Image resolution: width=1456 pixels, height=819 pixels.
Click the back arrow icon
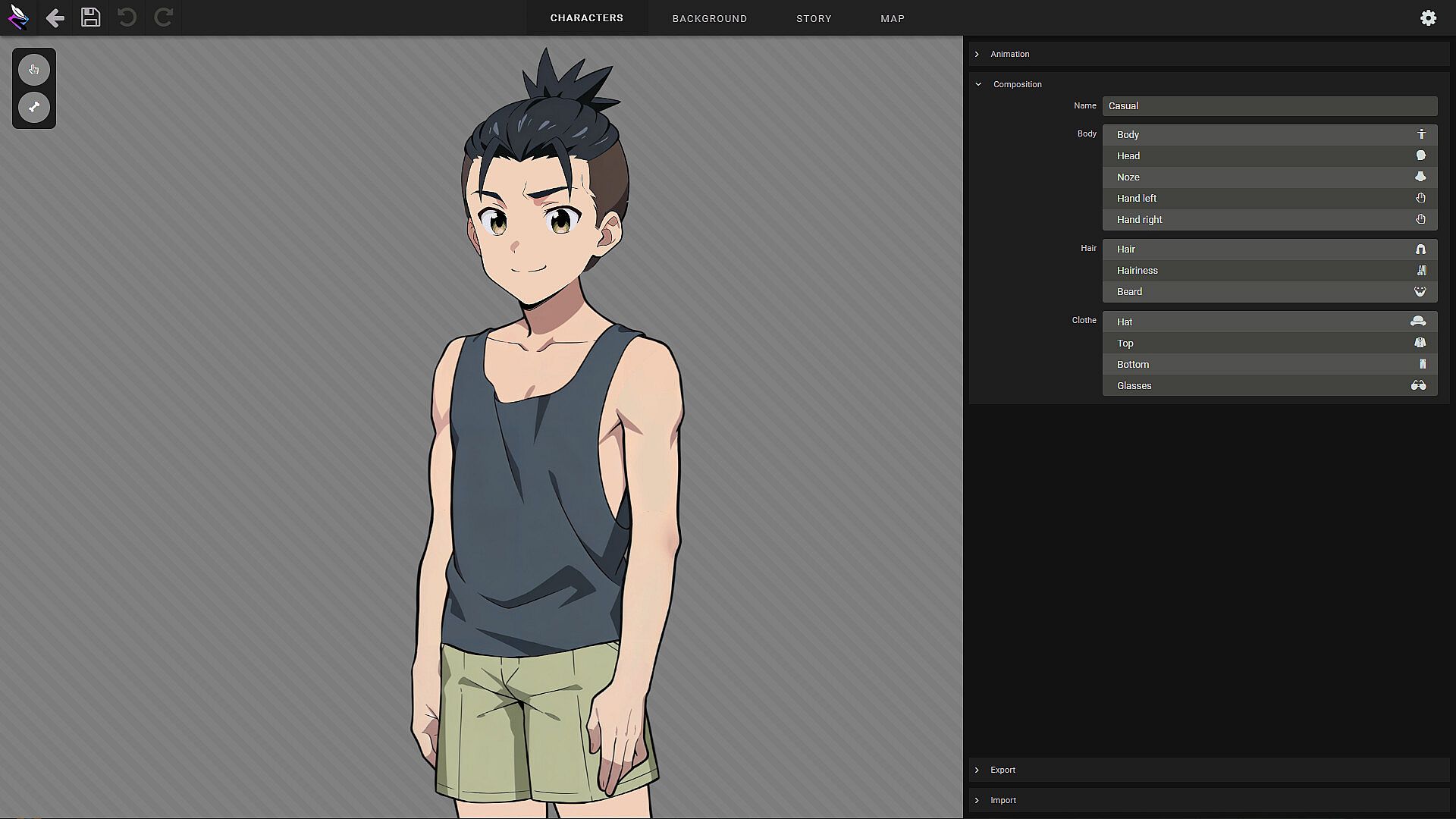click(x=55, y=17)
